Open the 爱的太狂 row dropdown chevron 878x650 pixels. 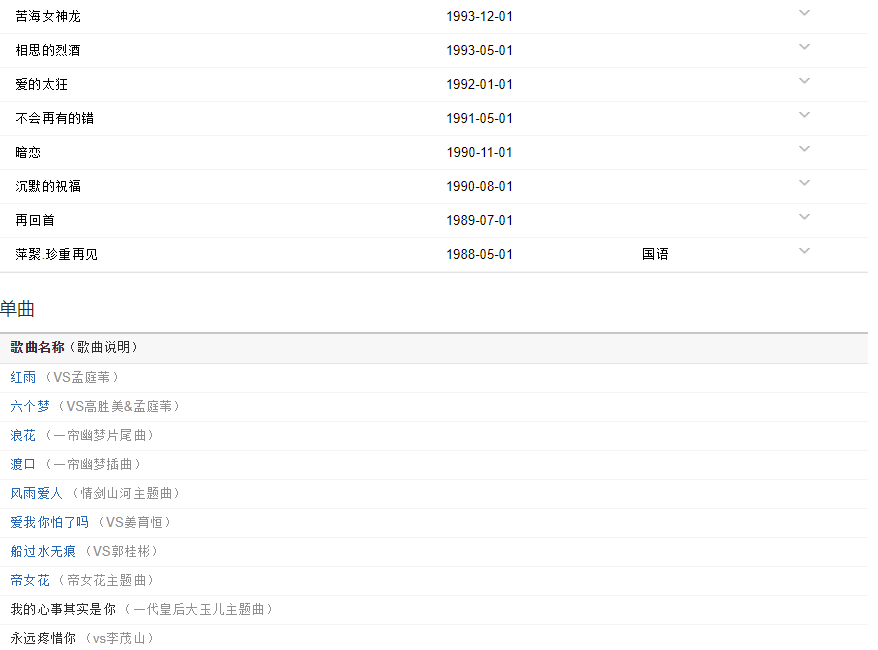[x=804, y=81]
